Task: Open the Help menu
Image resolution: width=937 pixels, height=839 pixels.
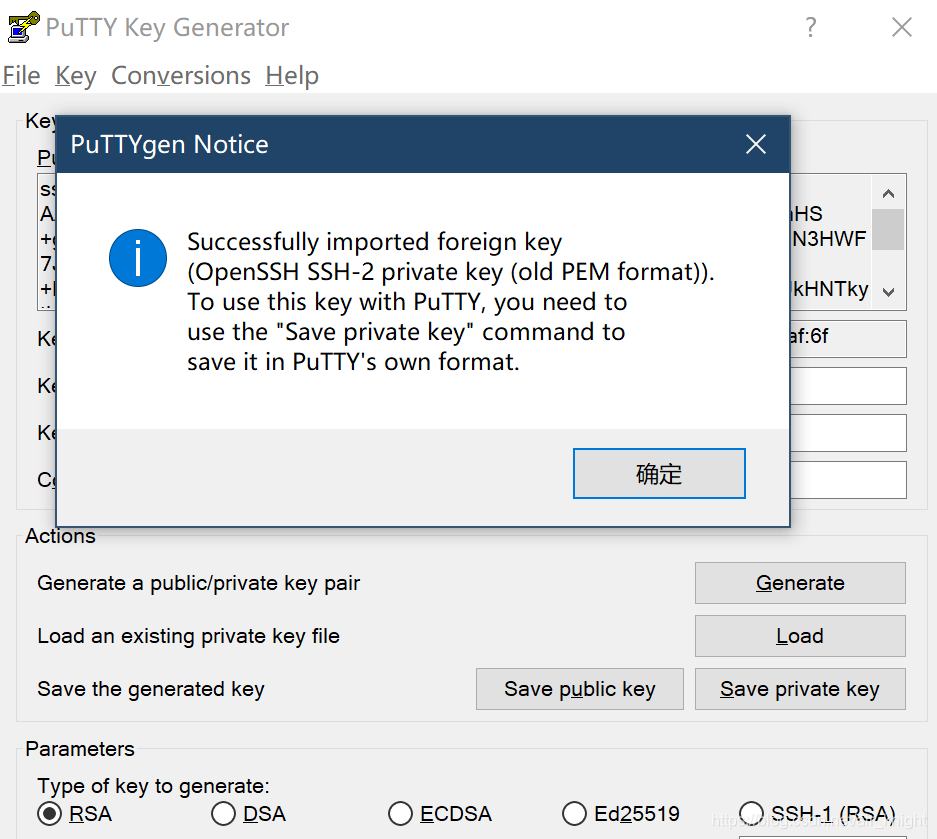Action: 292,76
